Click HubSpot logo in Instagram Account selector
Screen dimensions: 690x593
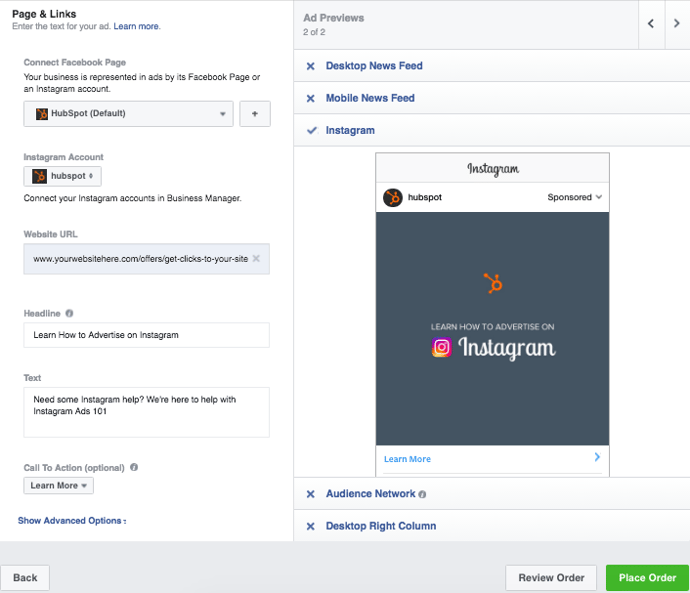click(x=39, y=176)
